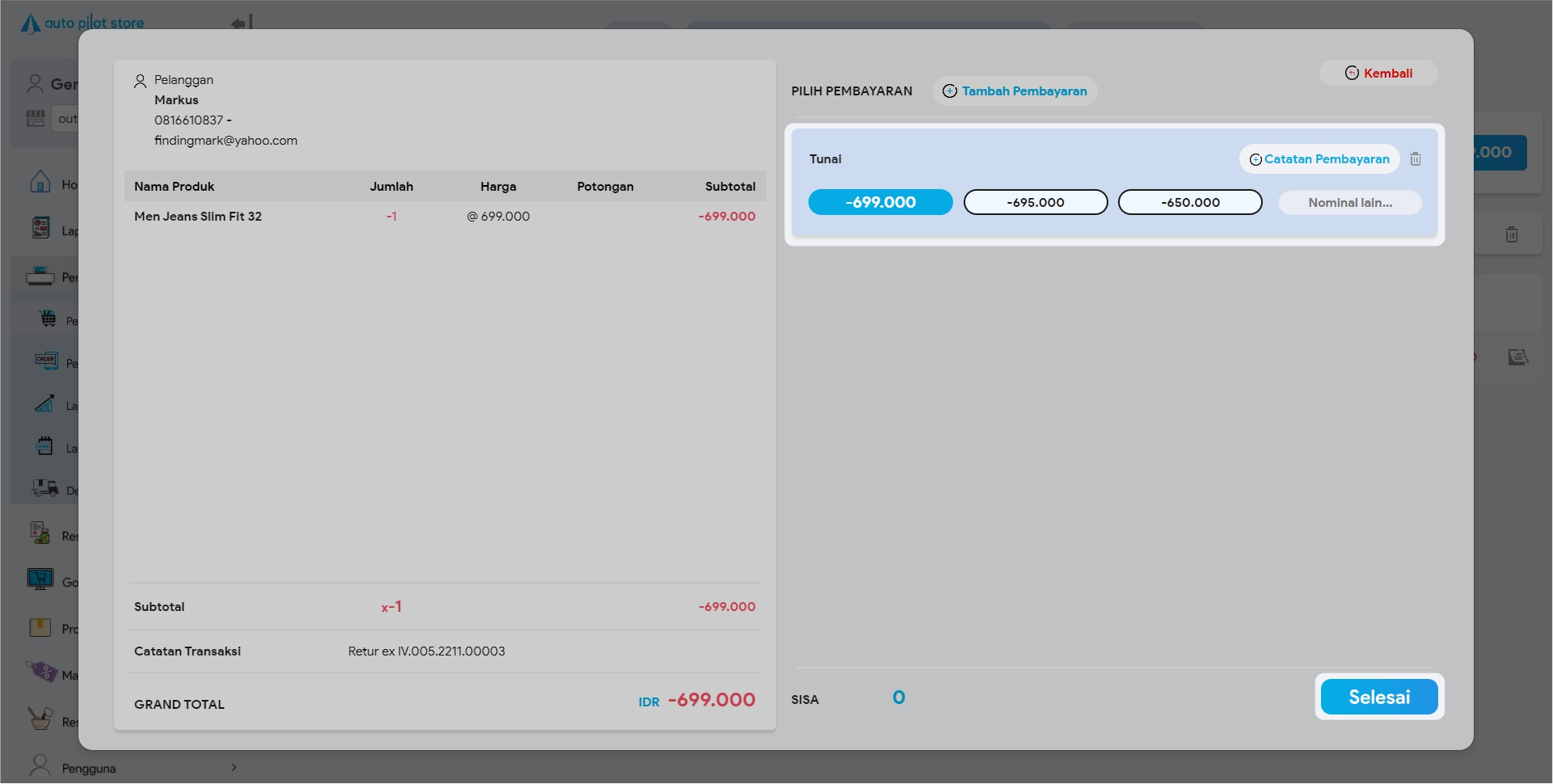Screen dimensions: 1553x784
Task: Go back with the Kembali button
Action: (1378, 74)
